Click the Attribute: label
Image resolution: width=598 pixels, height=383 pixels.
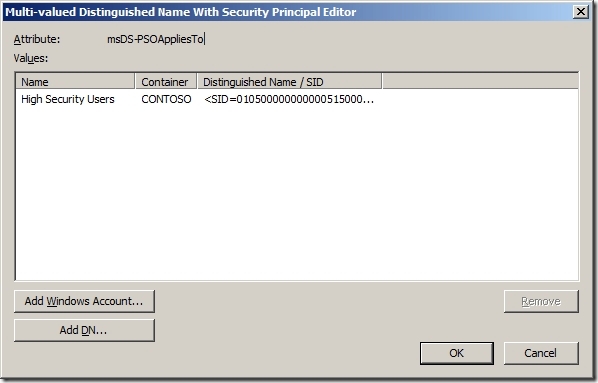click(37, 39)
